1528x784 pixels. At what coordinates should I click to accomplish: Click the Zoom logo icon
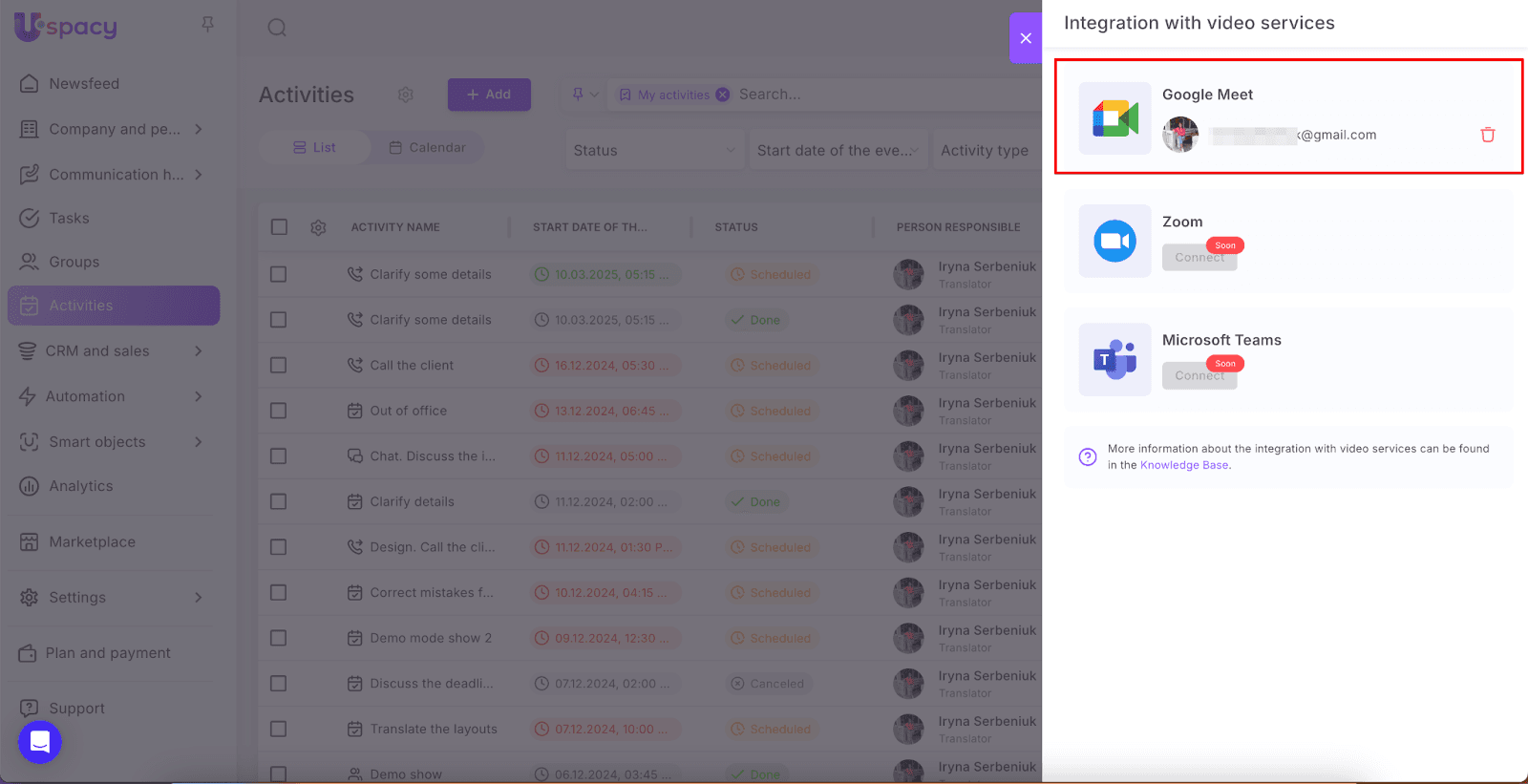tap(1114, 242)
